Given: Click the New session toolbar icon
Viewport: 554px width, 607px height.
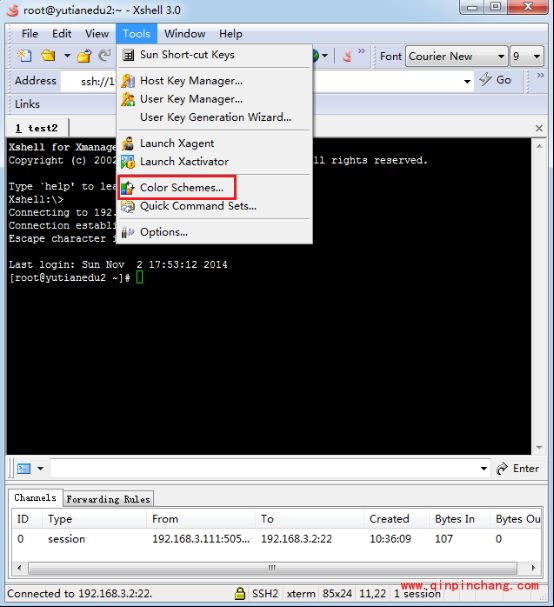Looking at the screenshot, I should pos(25,56).
